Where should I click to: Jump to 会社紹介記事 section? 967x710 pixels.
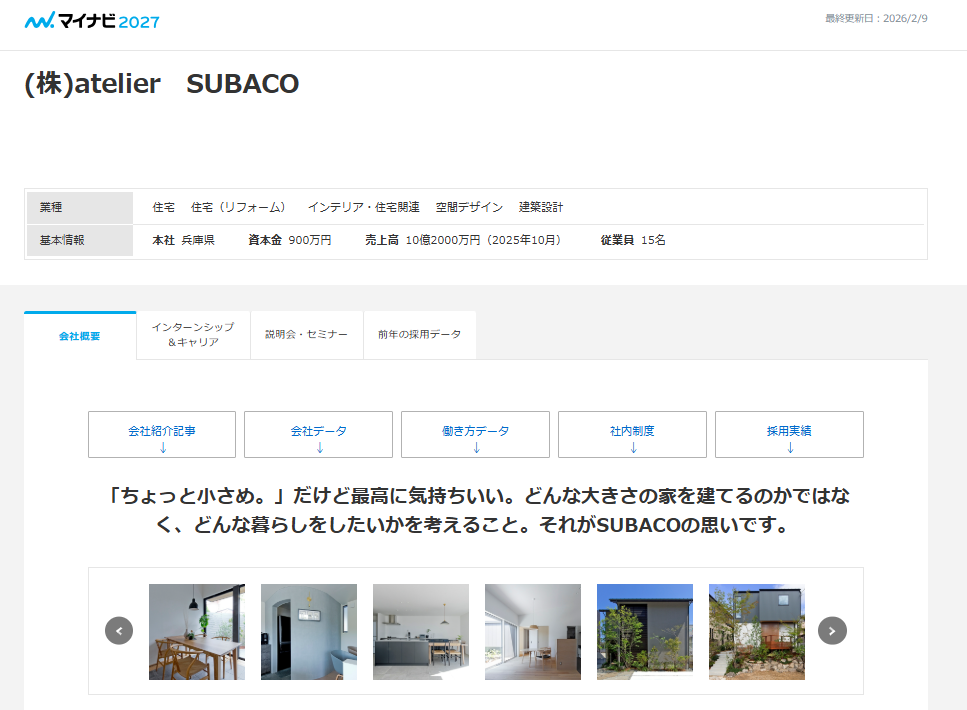(x=162, y=435)
